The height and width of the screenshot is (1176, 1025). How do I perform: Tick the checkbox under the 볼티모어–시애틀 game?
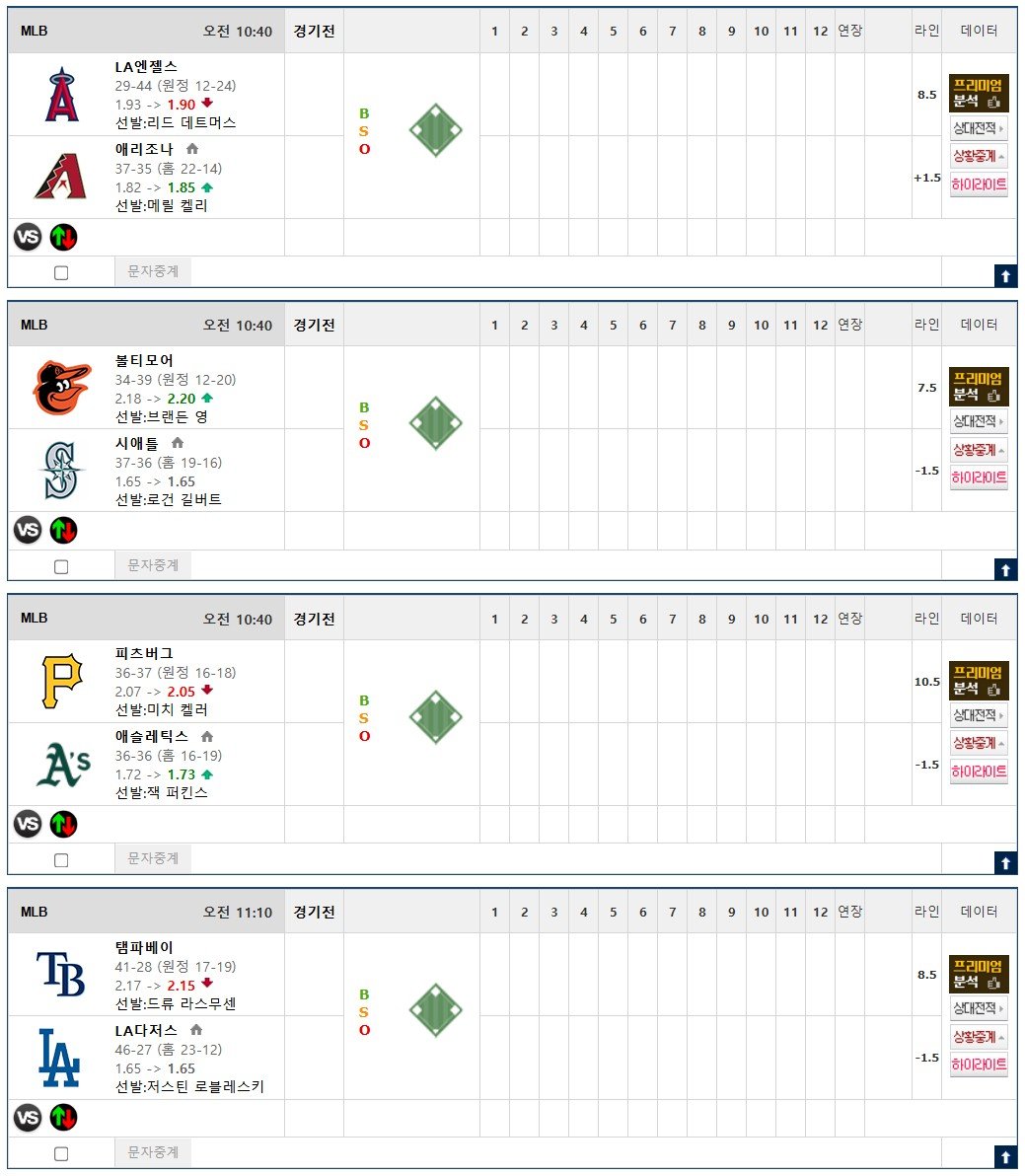point(61,567)
